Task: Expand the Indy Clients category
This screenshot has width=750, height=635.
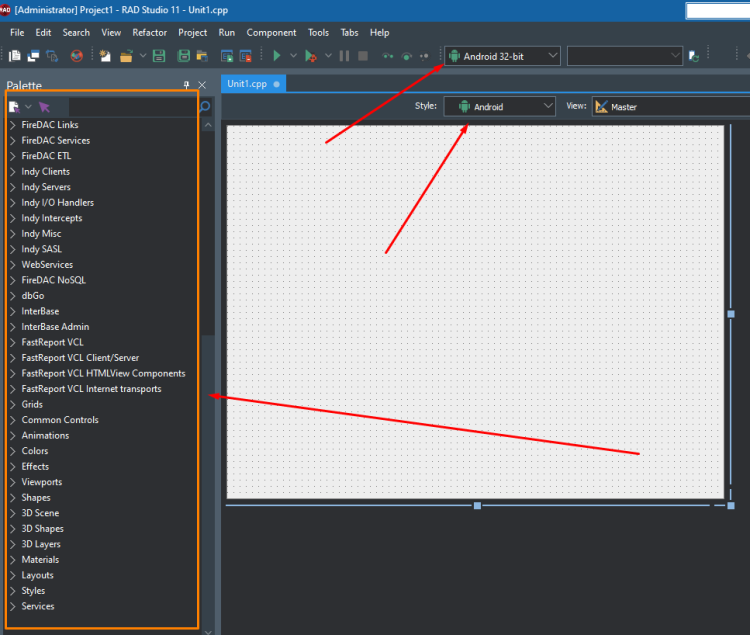Action: click(13, 172)
